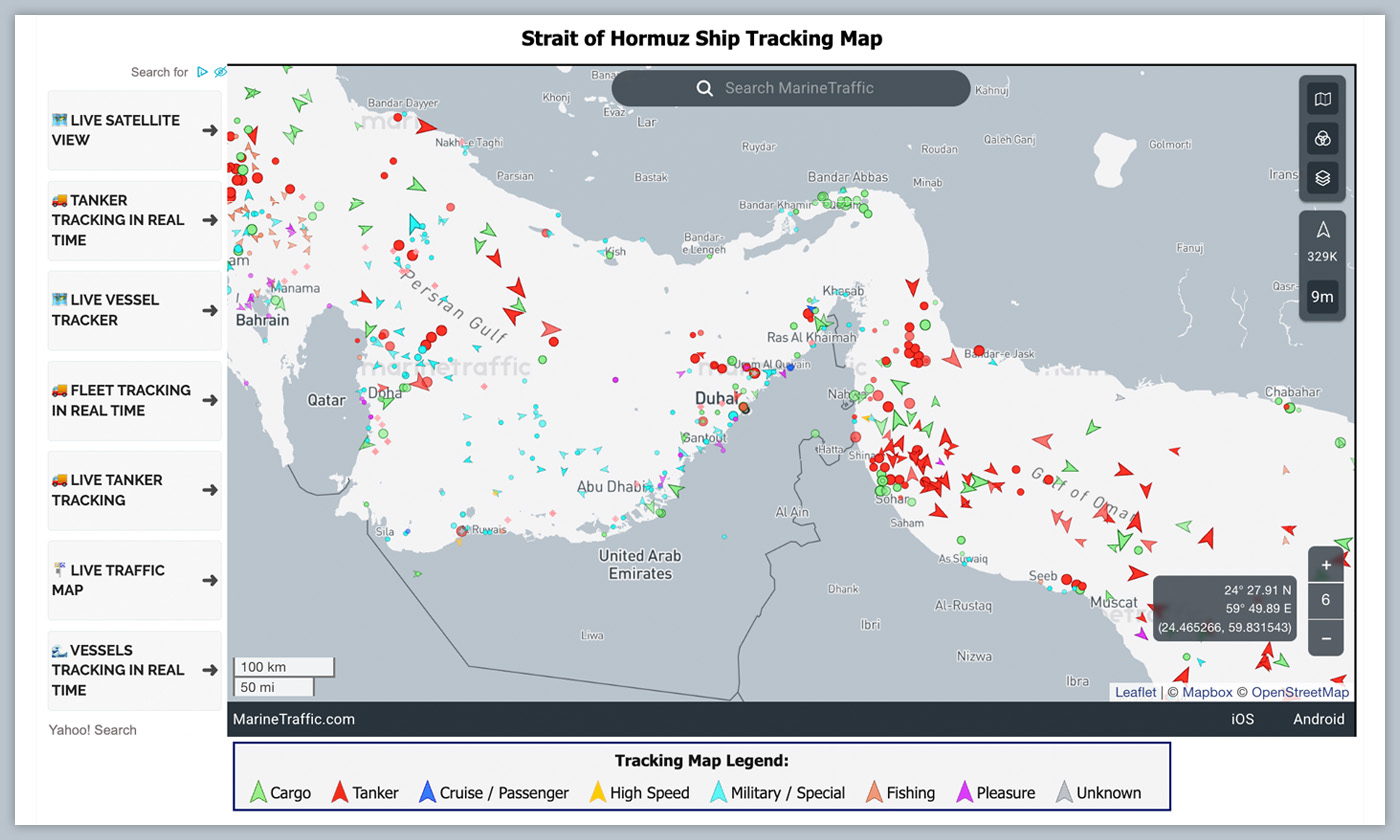The height and width of the screenshot is (840, 1400).
Task: Hide the ad using the crossed-eye icon
Action: pos(220,71)
